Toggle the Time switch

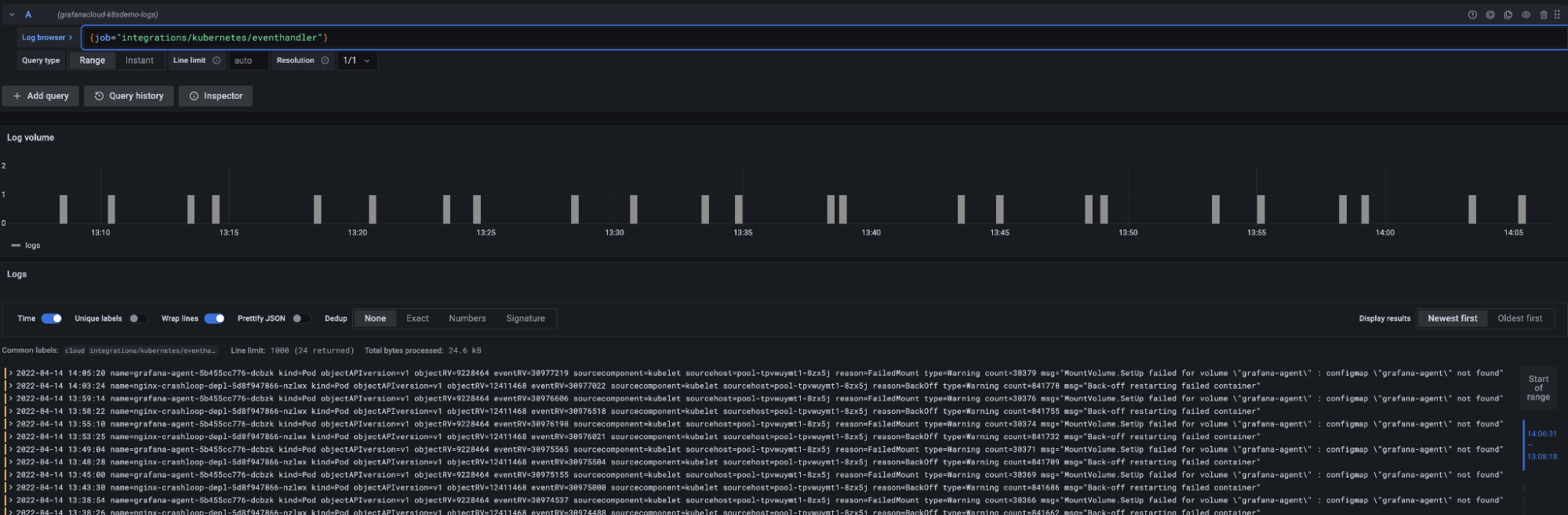point(52,318)
